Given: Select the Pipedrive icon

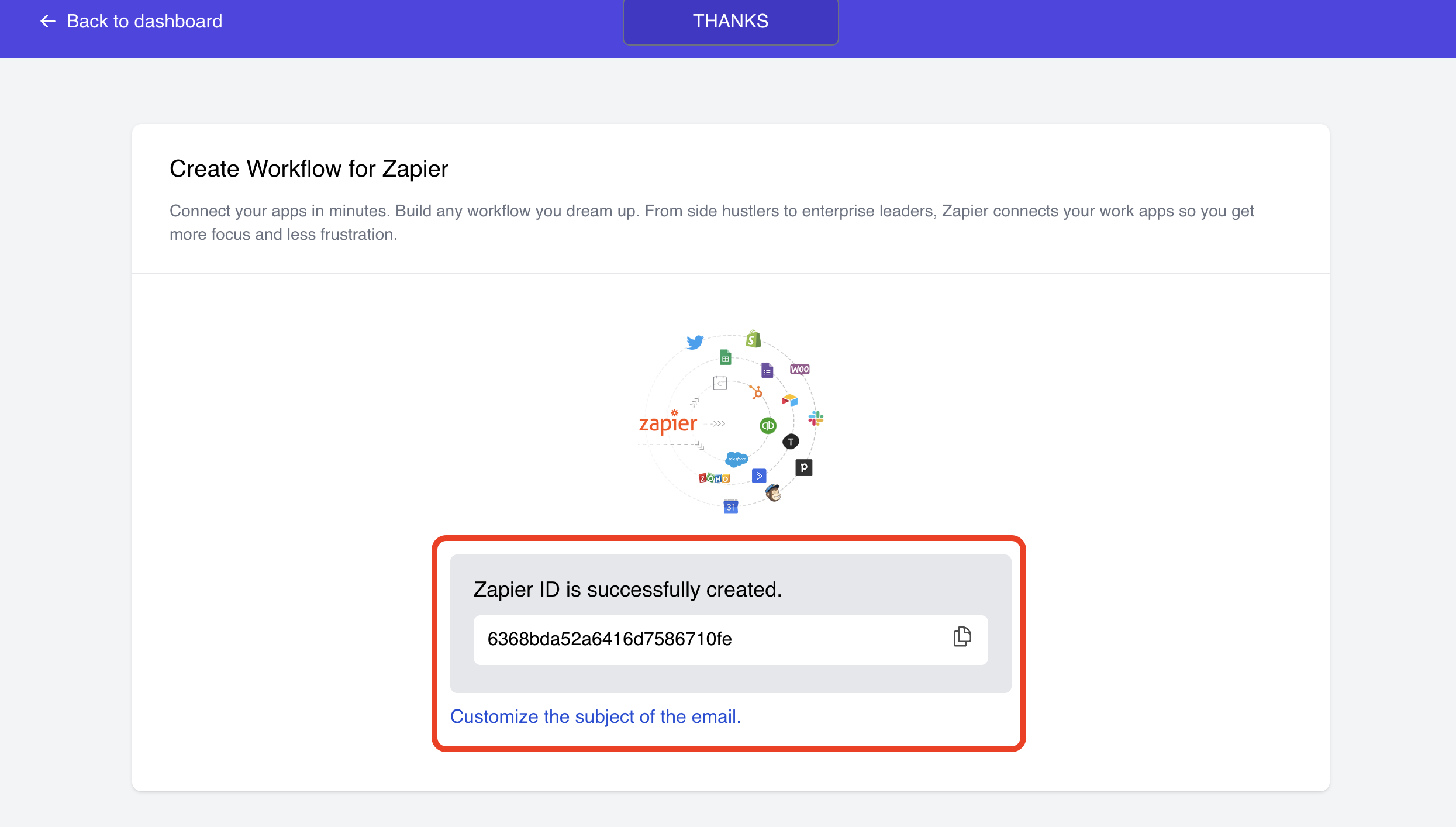Looking at the screenshot, I should [x=804, y=468].
